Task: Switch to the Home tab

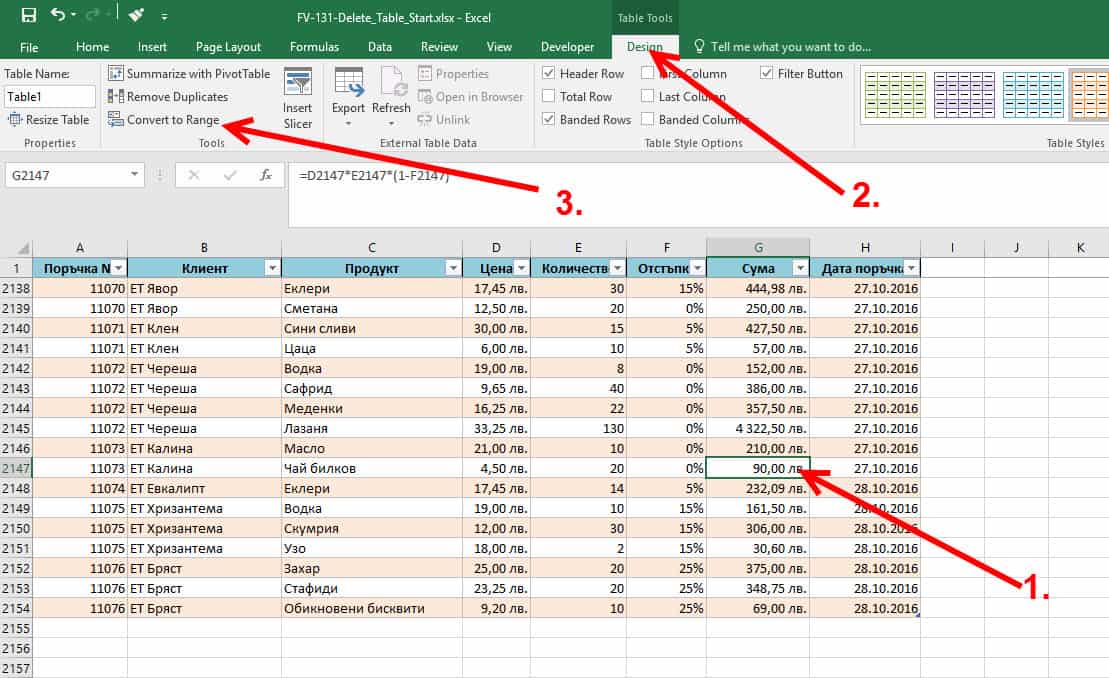Action: (x=93, y=47)
